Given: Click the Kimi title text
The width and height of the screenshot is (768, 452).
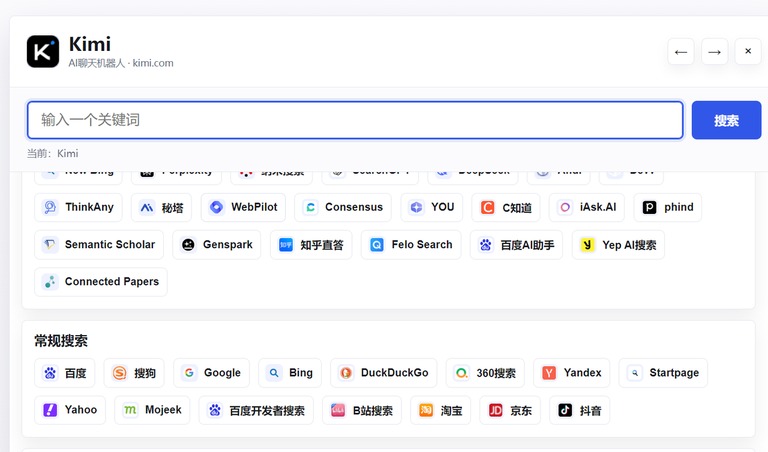Looking at the screenshot, I should (90, 44).
